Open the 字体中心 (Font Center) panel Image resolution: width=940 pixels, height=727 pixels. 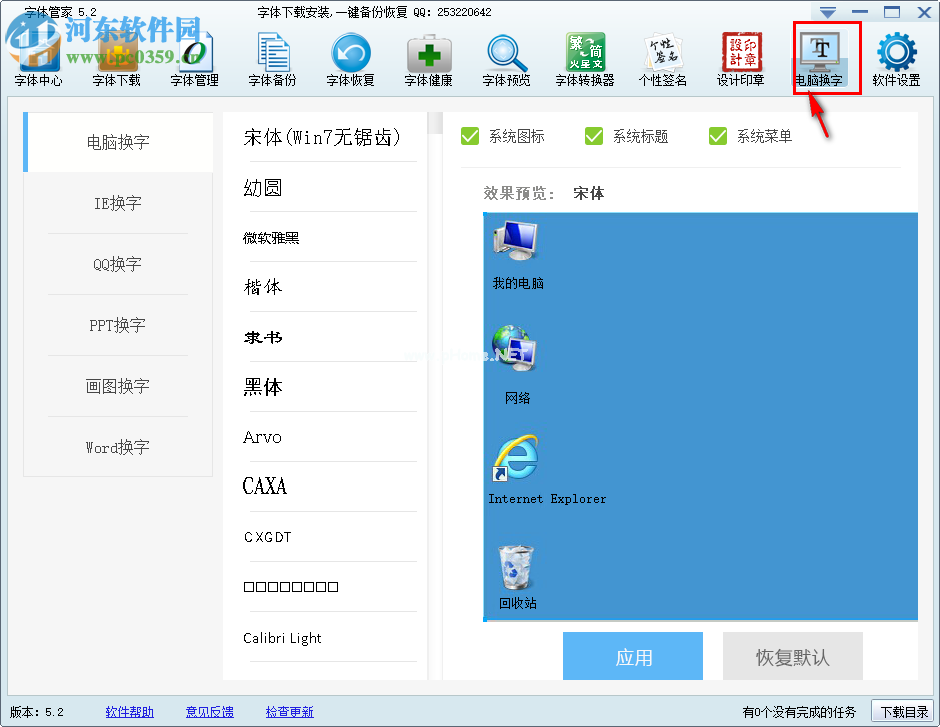point(37,58)
